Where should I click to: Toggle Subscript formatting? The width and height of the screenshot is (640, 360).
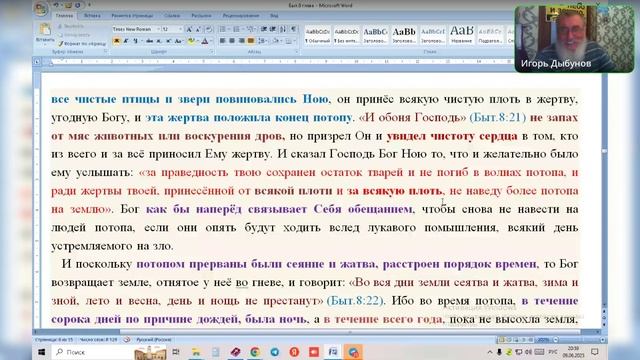tap(159, 41)
